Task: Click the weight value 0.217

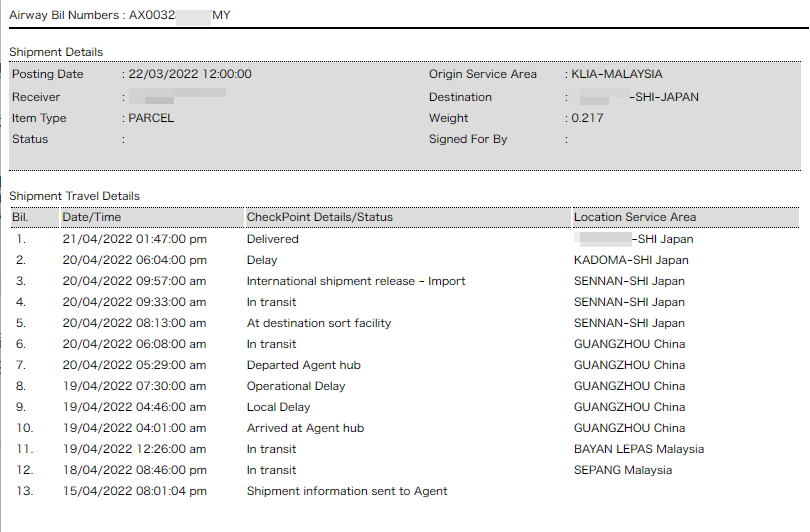Action: tap(587, 118)
